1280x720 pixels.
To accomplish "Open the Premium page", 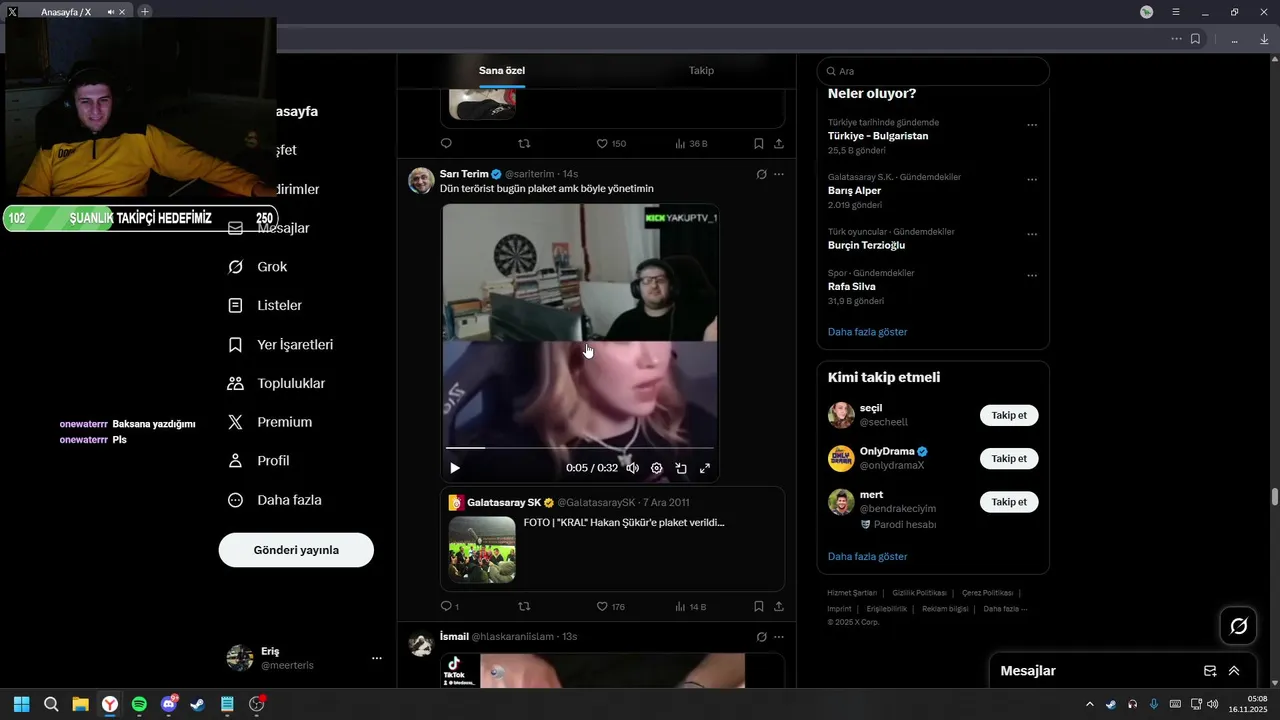I will pos(270,423).
